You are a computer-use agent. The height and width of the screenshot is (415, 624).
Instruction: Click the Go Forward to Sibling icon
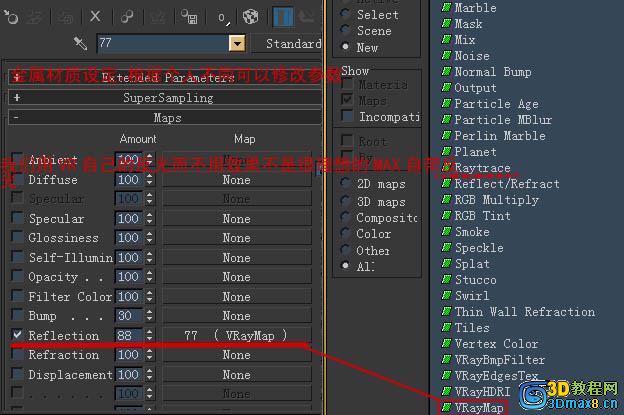pyautogui.click(x=306, y=16)
